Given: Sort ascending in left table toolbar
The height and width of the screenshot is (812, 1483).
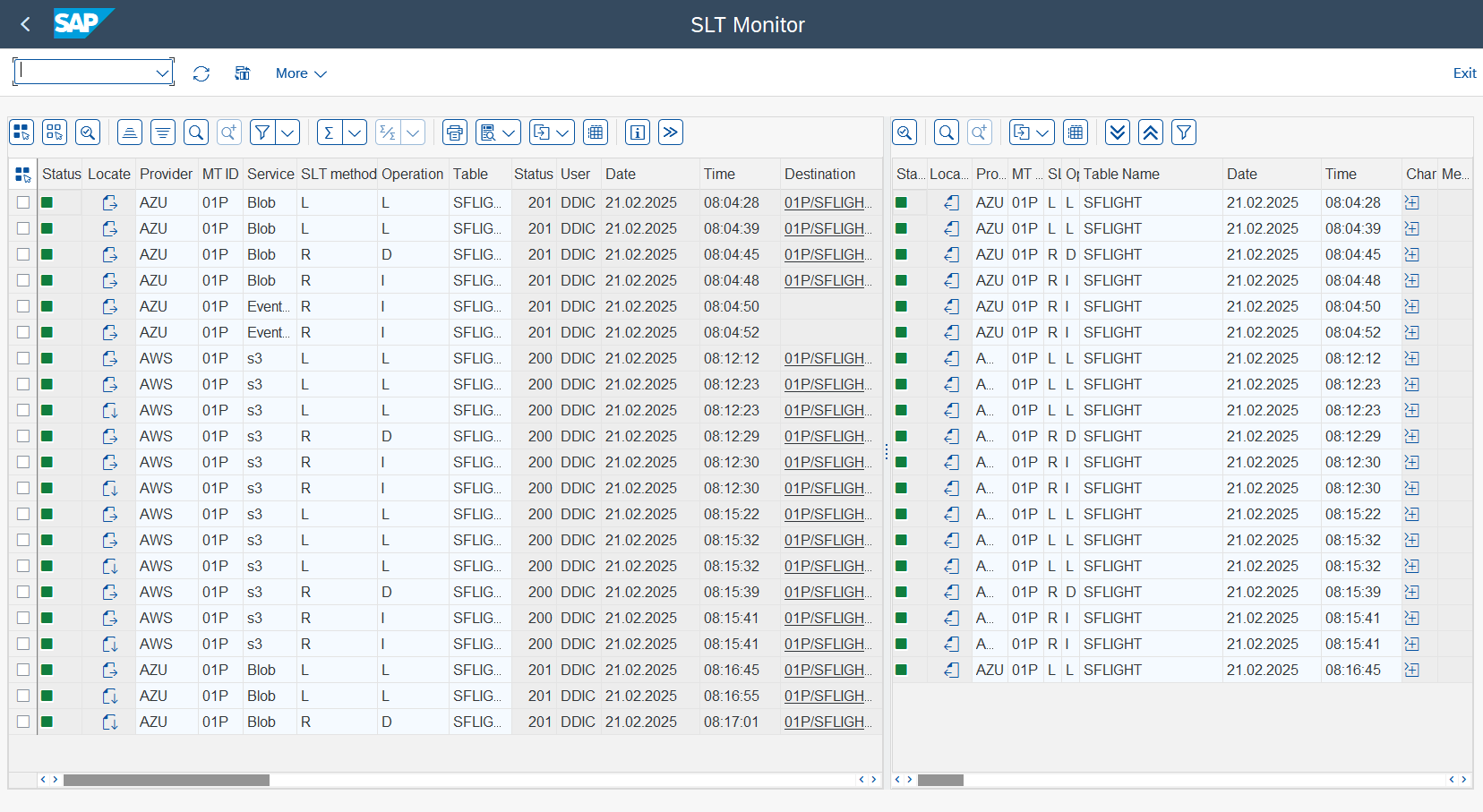Looking at the screenshot, I should pyautogui.click(x=130, y=132).
